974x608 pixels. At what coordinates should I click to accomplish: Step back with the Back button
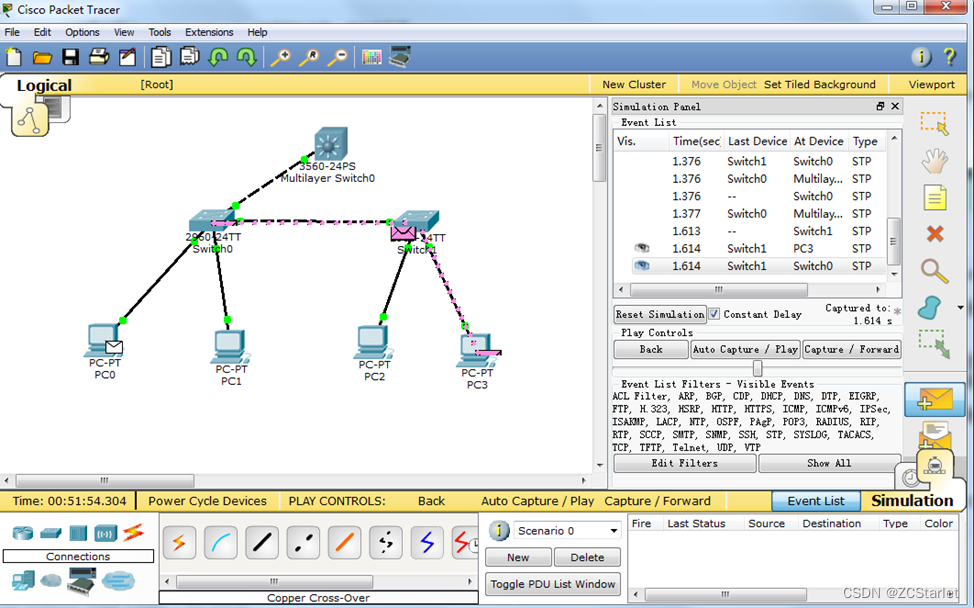651,350
